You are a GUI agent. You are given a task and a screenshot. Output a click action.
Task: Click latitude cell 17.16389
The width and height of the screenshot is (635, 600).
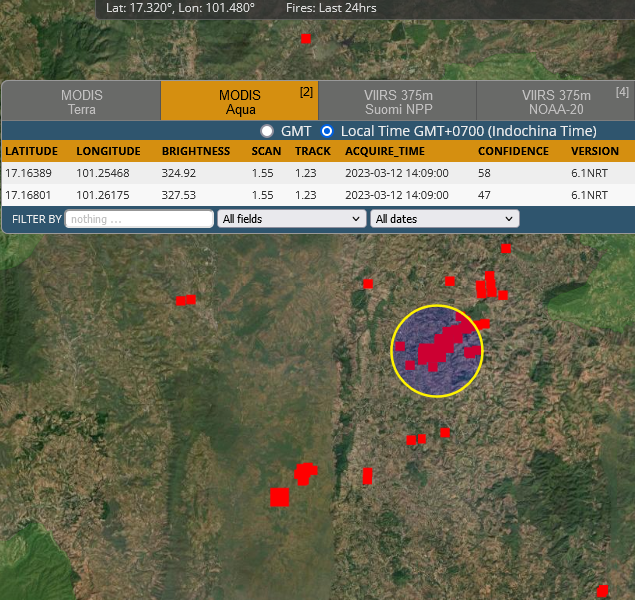click(x=28, y=173)
